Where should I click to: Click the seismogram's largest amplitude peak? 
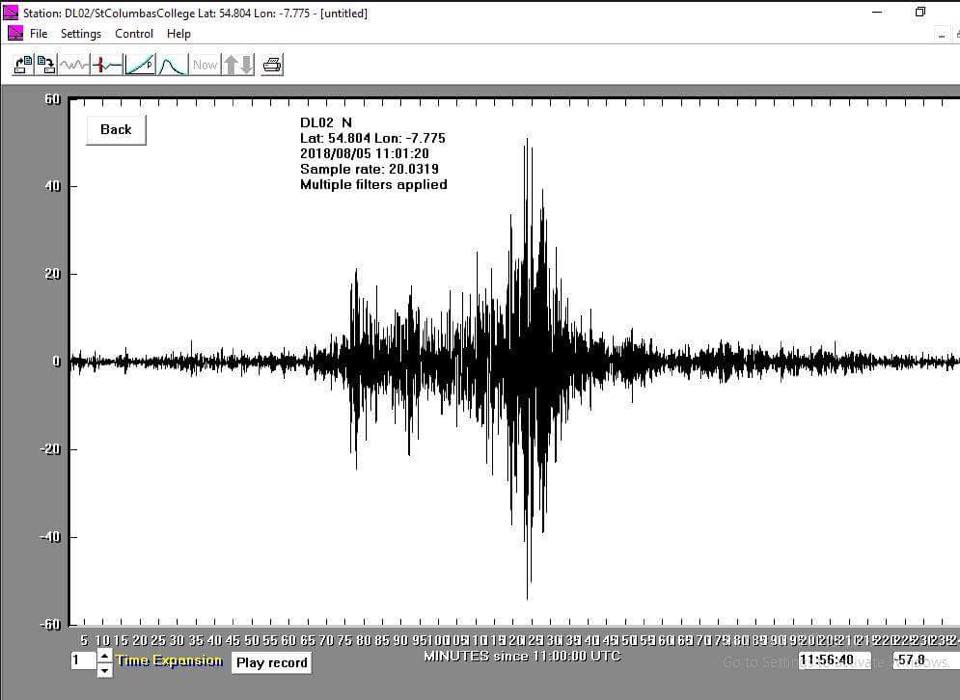coord(528,596)
